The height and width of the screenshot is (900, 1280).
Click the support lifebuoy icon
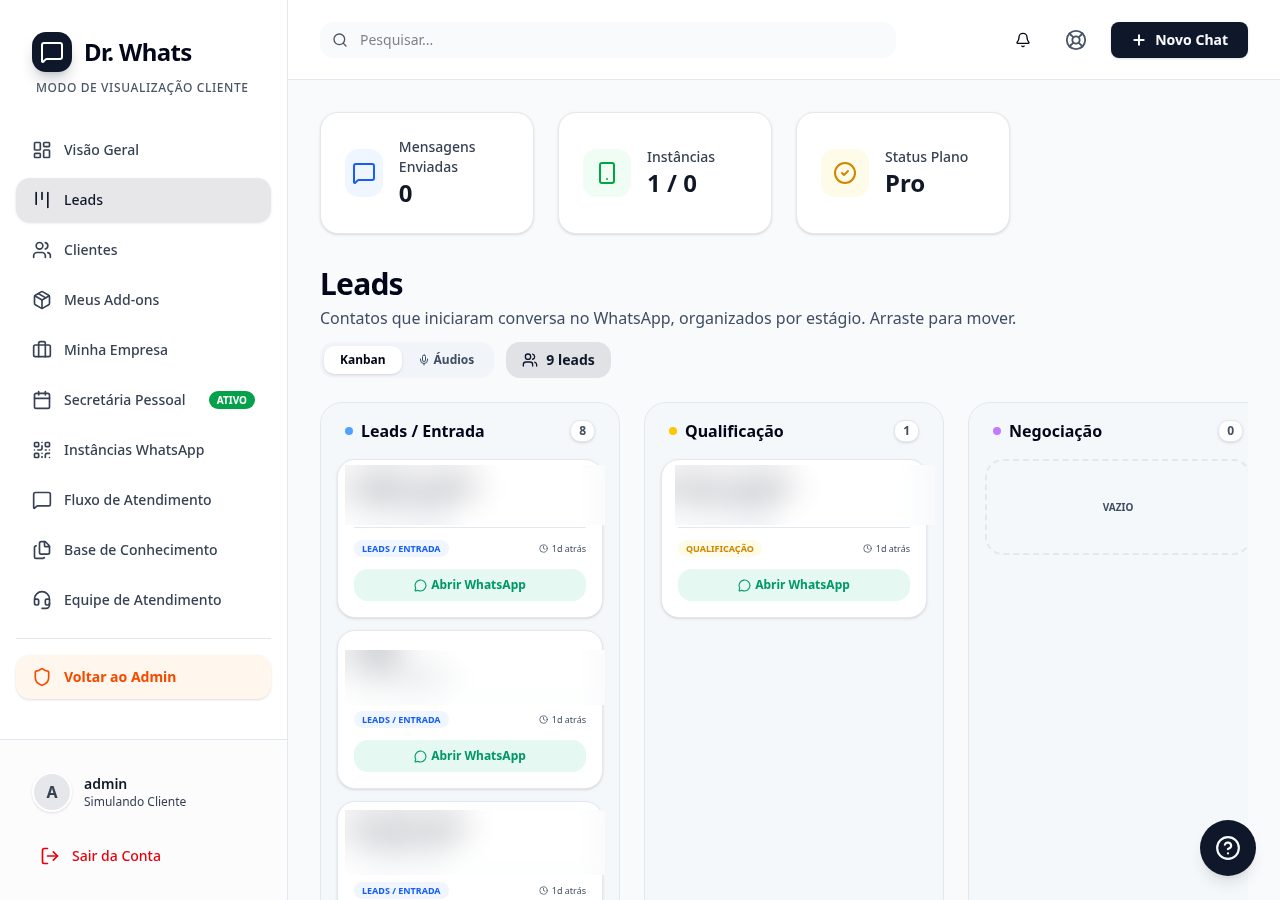1076,40
